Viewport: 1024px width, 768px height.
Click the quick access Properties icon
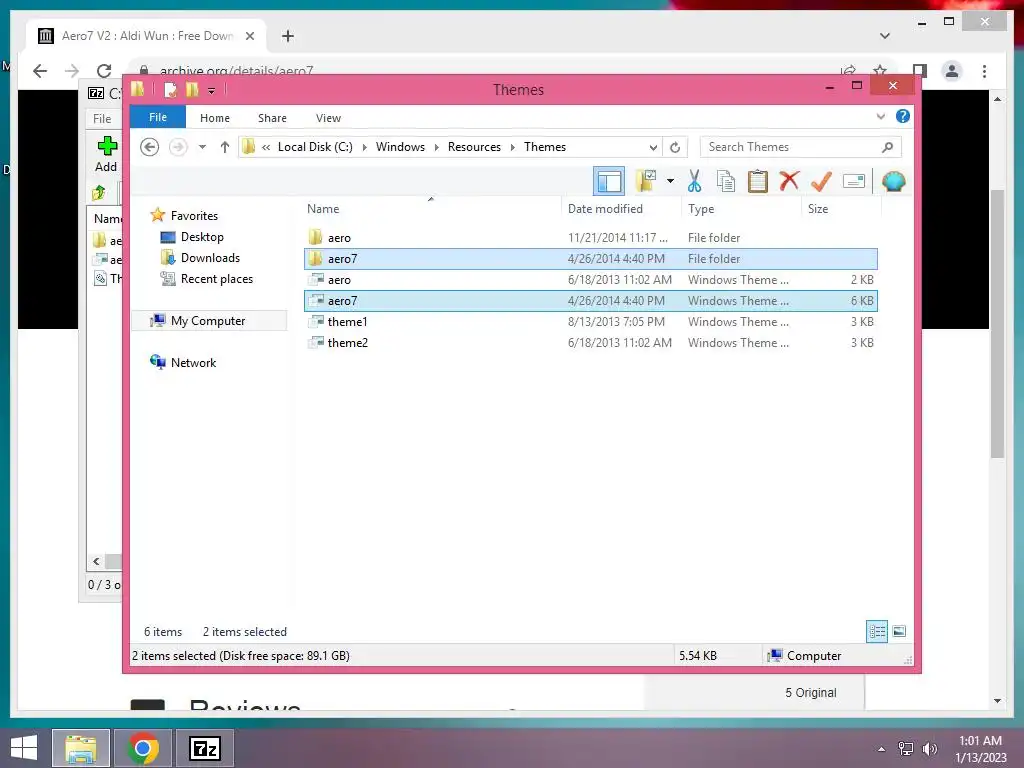[170, 89]
